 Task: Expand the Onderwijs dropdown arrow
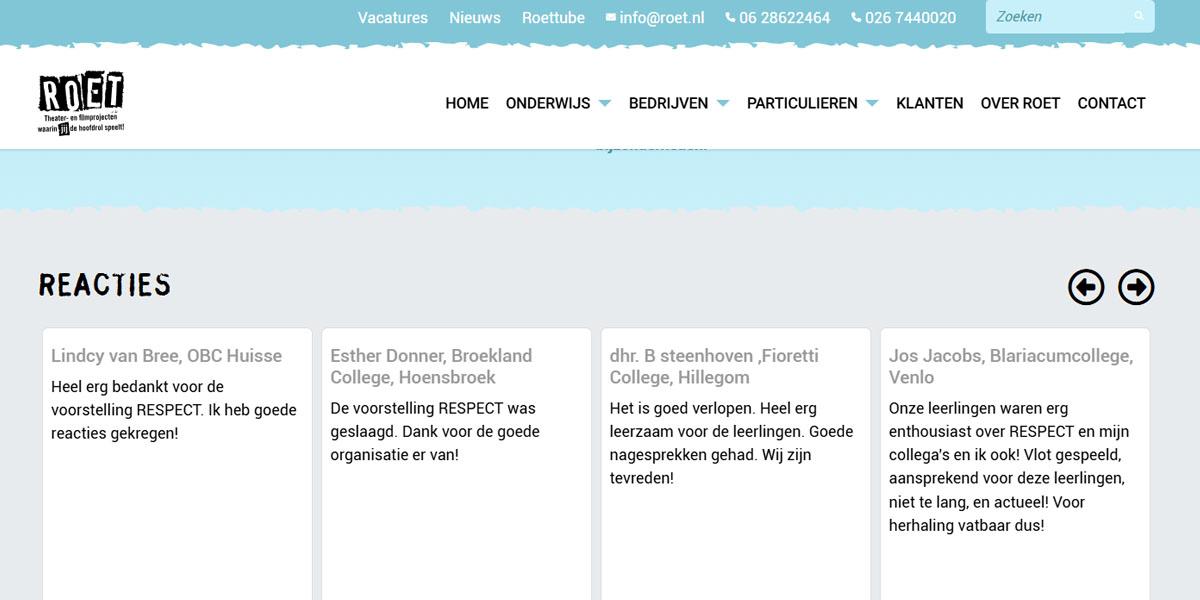pyautogui.click(x=604, y=104)
